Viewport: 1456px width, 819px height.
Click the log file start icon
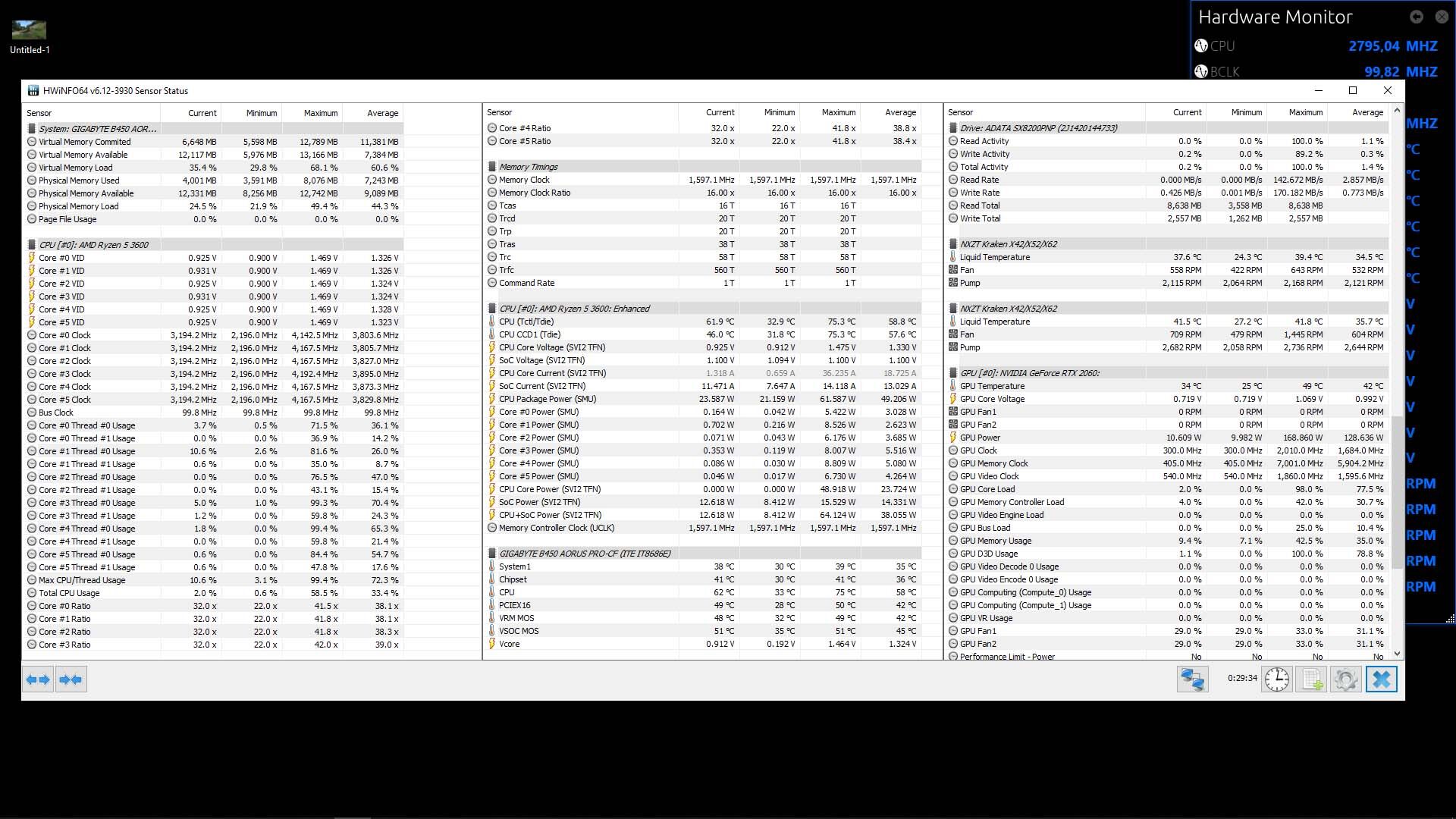(x=1311, y=679)
